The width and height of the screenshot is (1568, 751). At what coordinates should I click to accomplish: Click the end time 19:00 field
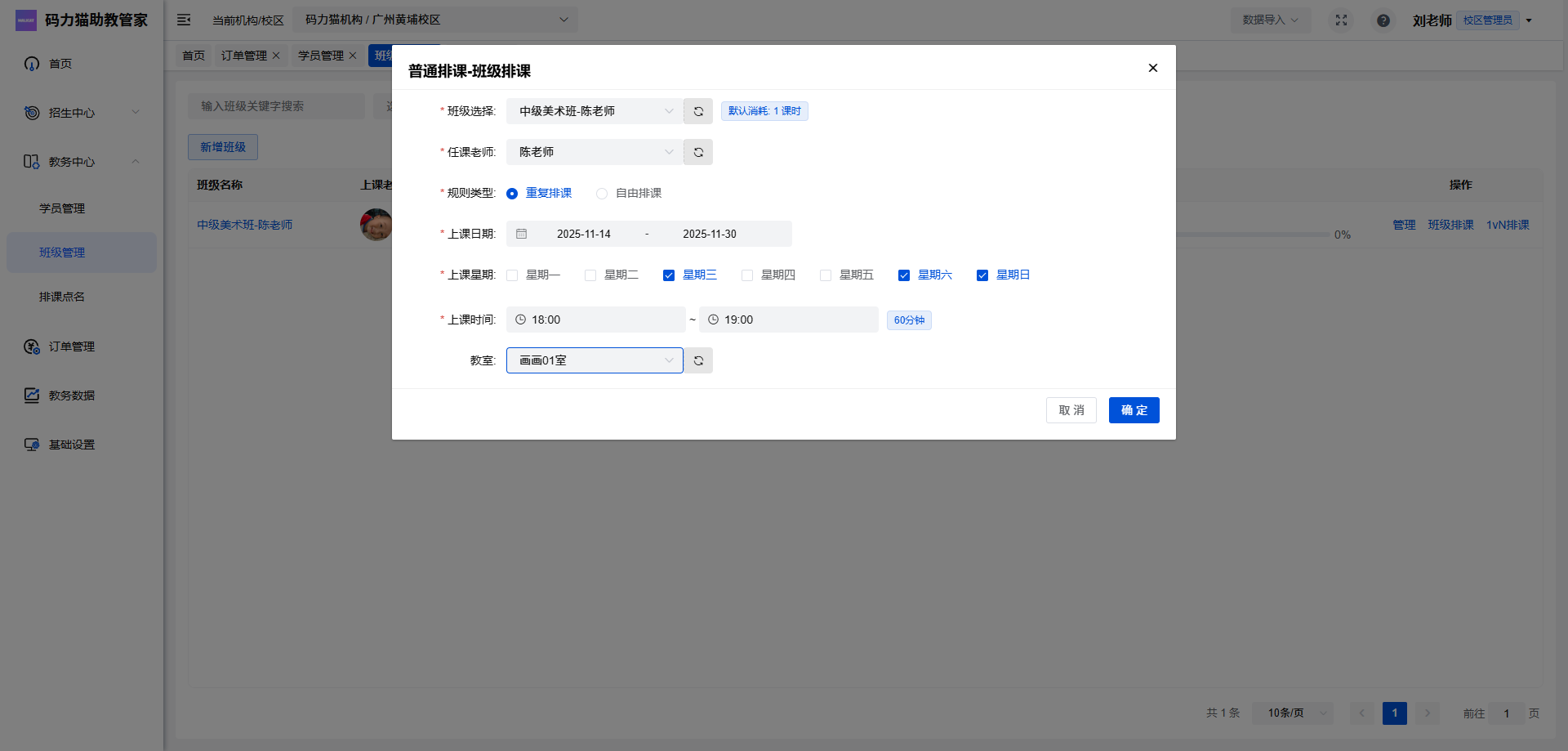click(788, 320)
